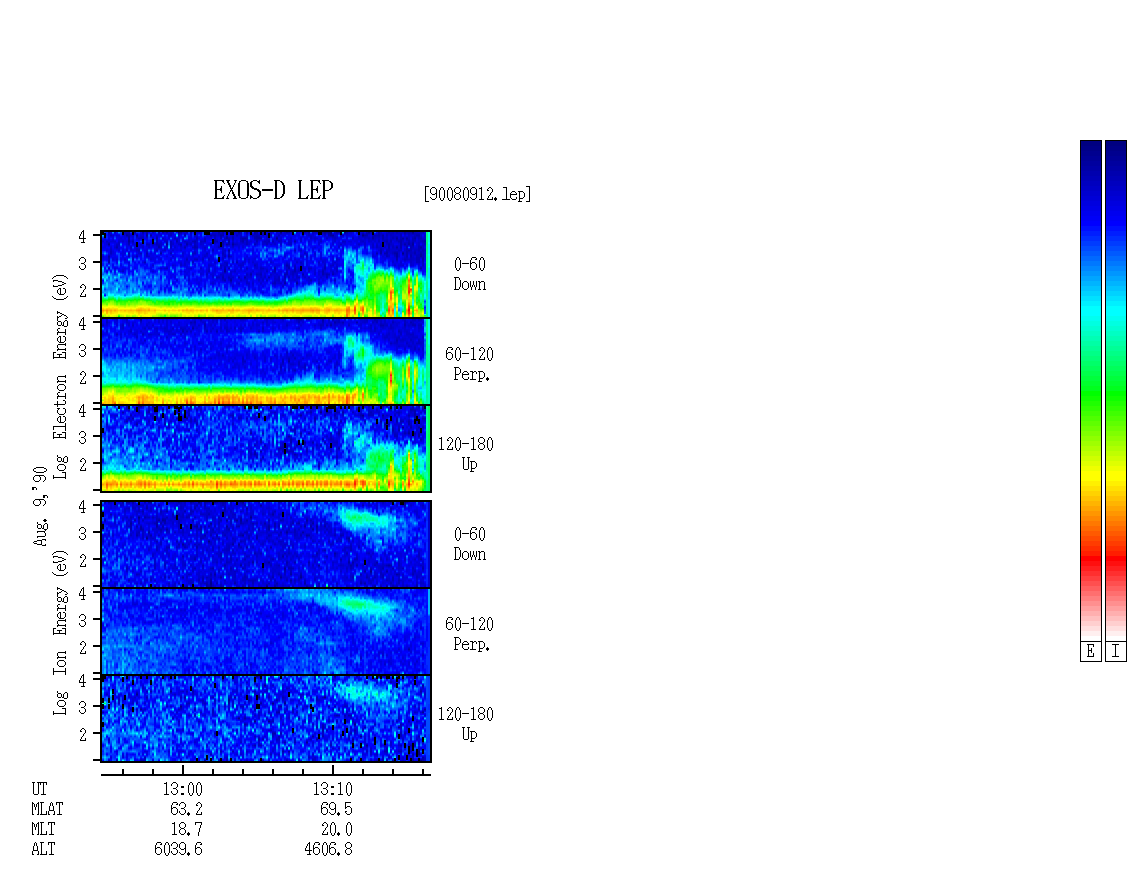Select the MLAT value 69.5

(336, 809)
